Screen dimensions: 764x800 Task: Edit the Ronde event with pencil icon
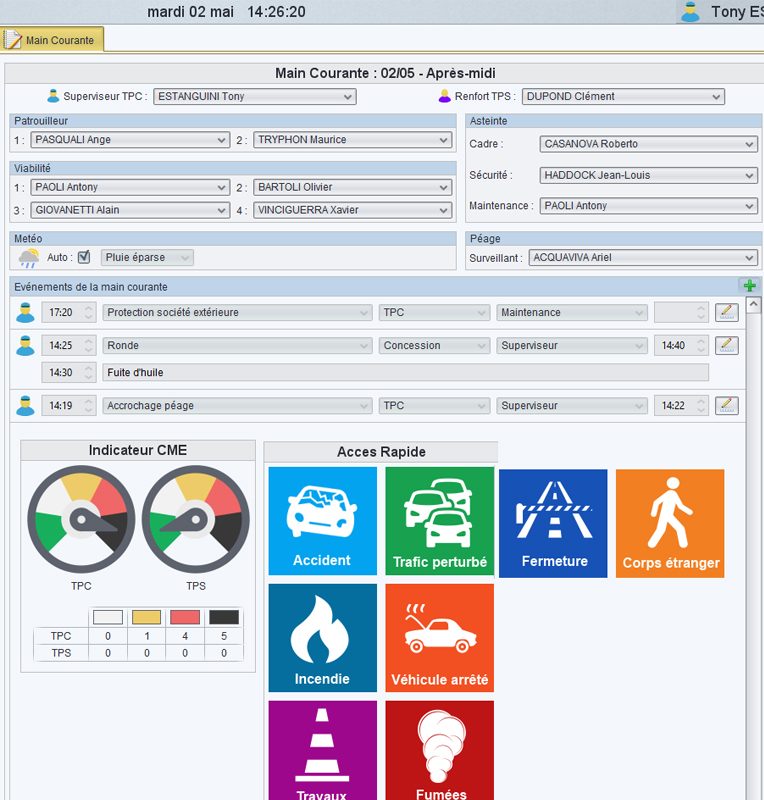(x=727, y=346)
